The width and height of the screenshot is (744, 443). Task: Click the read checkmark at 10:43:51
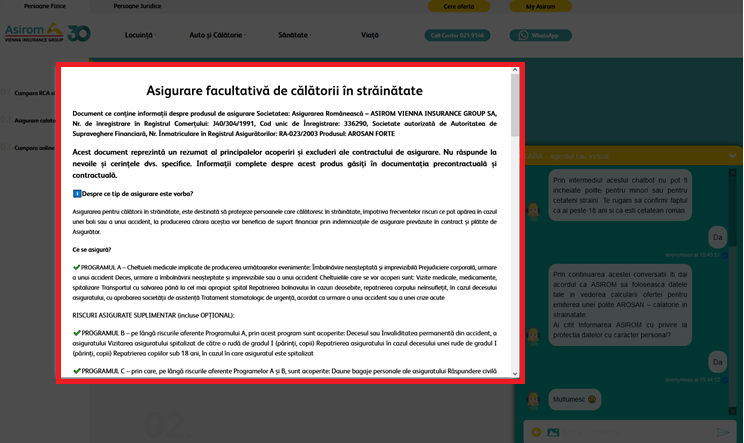click(725, 255)
